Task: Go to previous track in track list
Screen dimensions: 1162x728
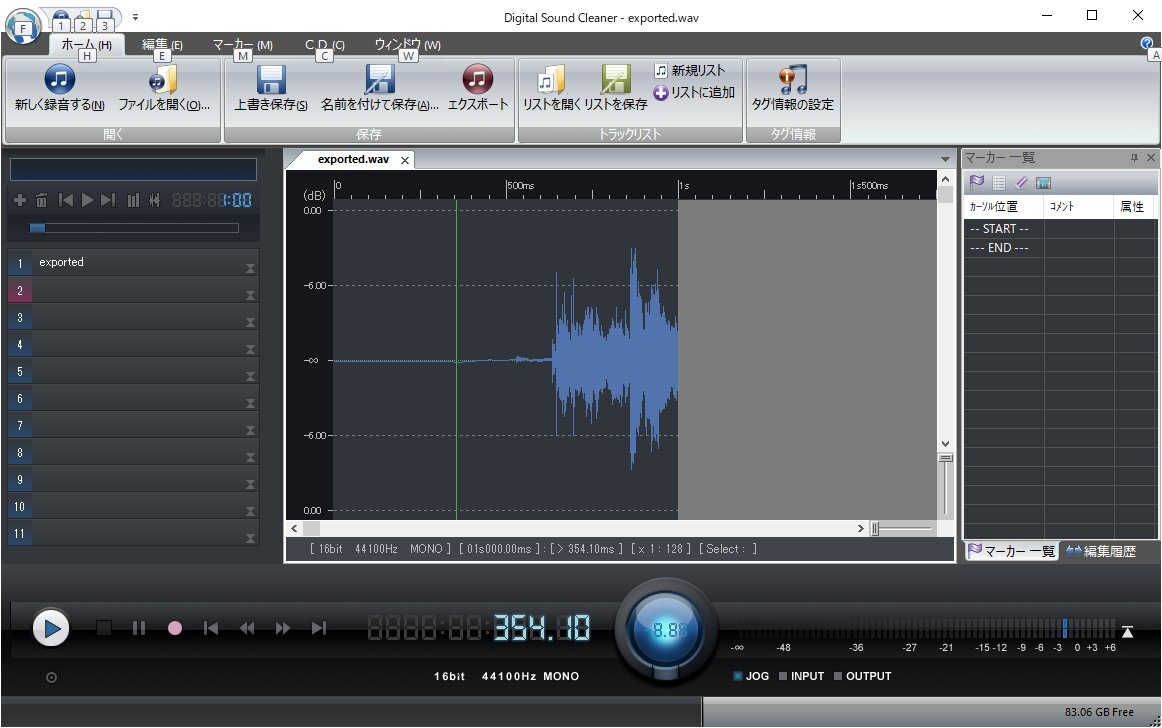Action: point(65,200)
